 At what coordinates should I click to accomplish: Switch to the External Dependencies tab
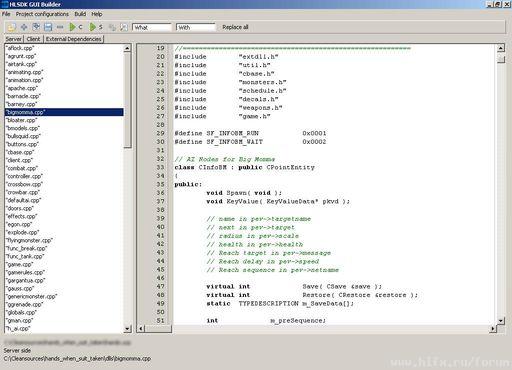[74, 39]
